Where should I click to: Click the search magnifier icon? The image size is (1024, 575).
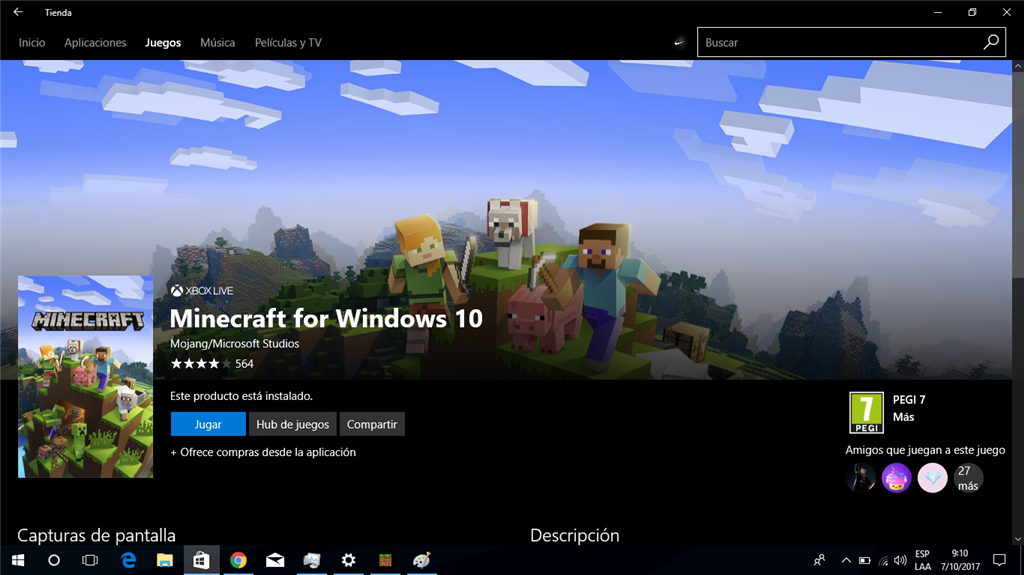991,42
